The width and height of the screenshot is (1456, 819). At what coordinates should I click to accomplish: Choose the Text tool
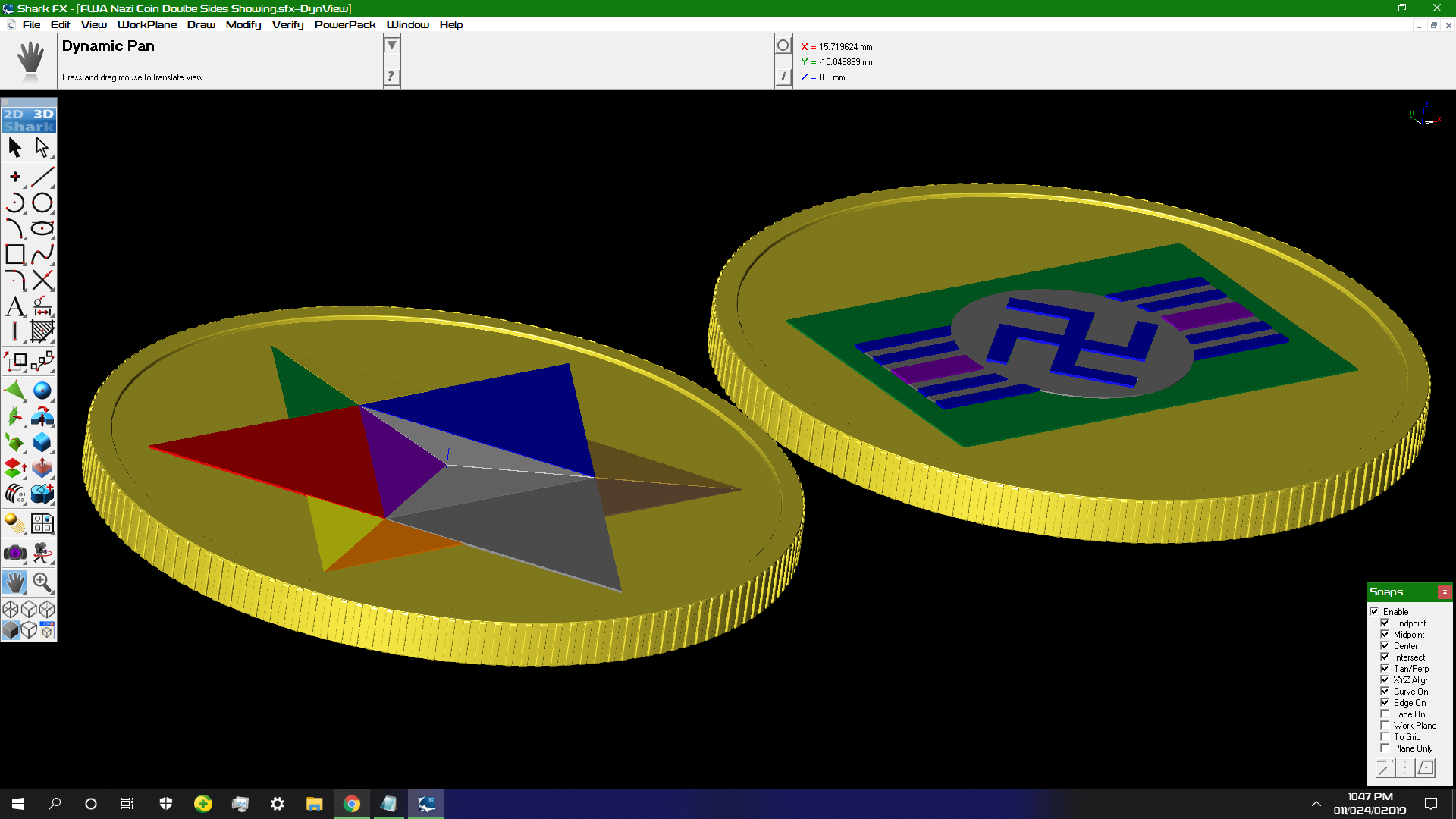(x=14, y=306)
